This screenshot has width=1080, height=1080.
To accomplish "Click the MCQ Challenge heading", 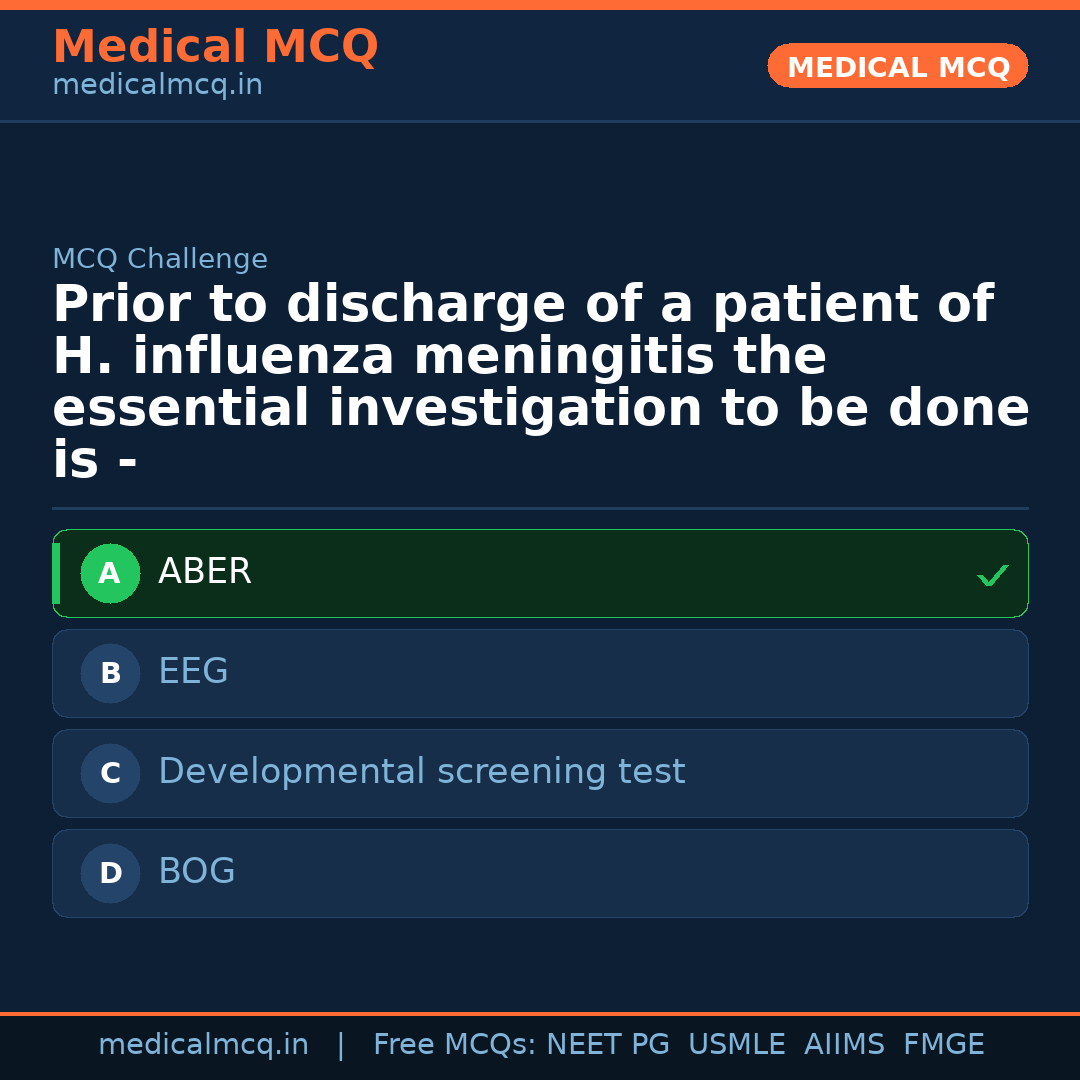I will click(x=160, y=258).
